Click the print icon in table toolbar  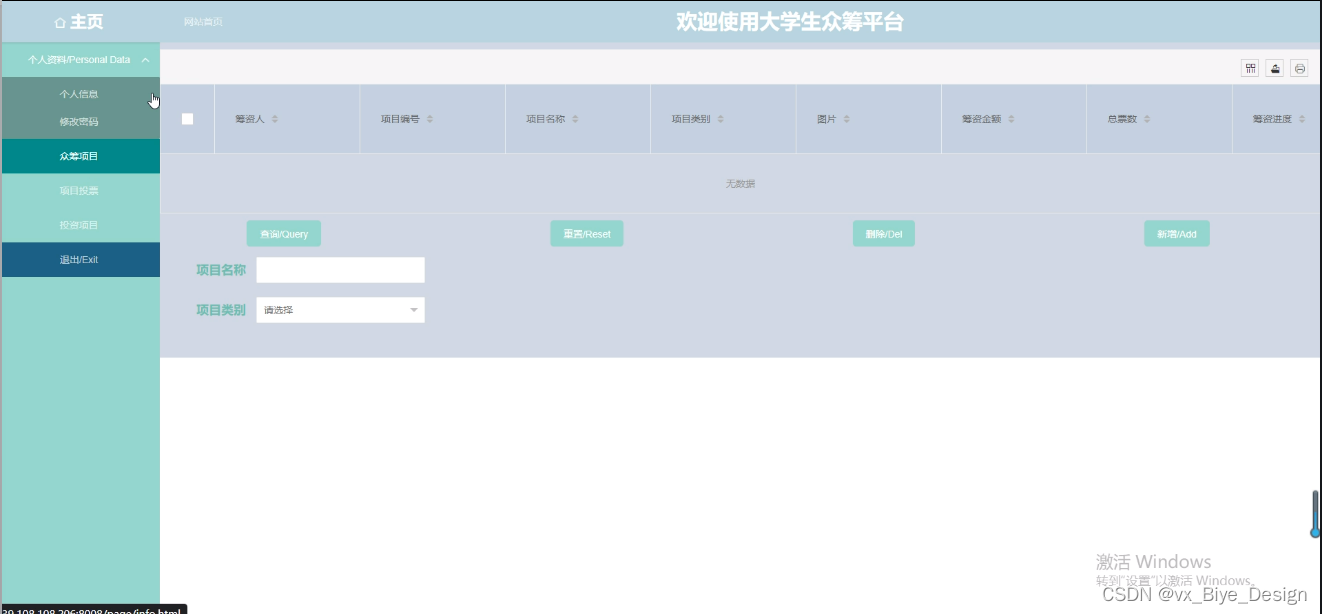1300,68
